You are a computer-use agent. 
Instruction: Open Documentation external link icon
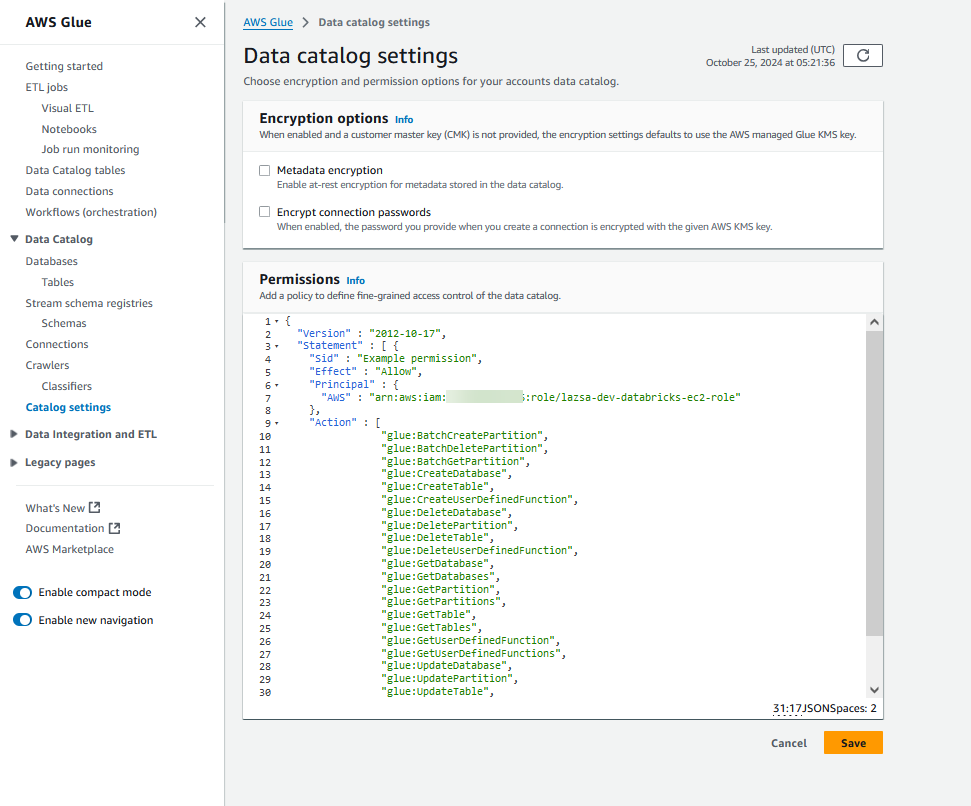pos(115,528)
